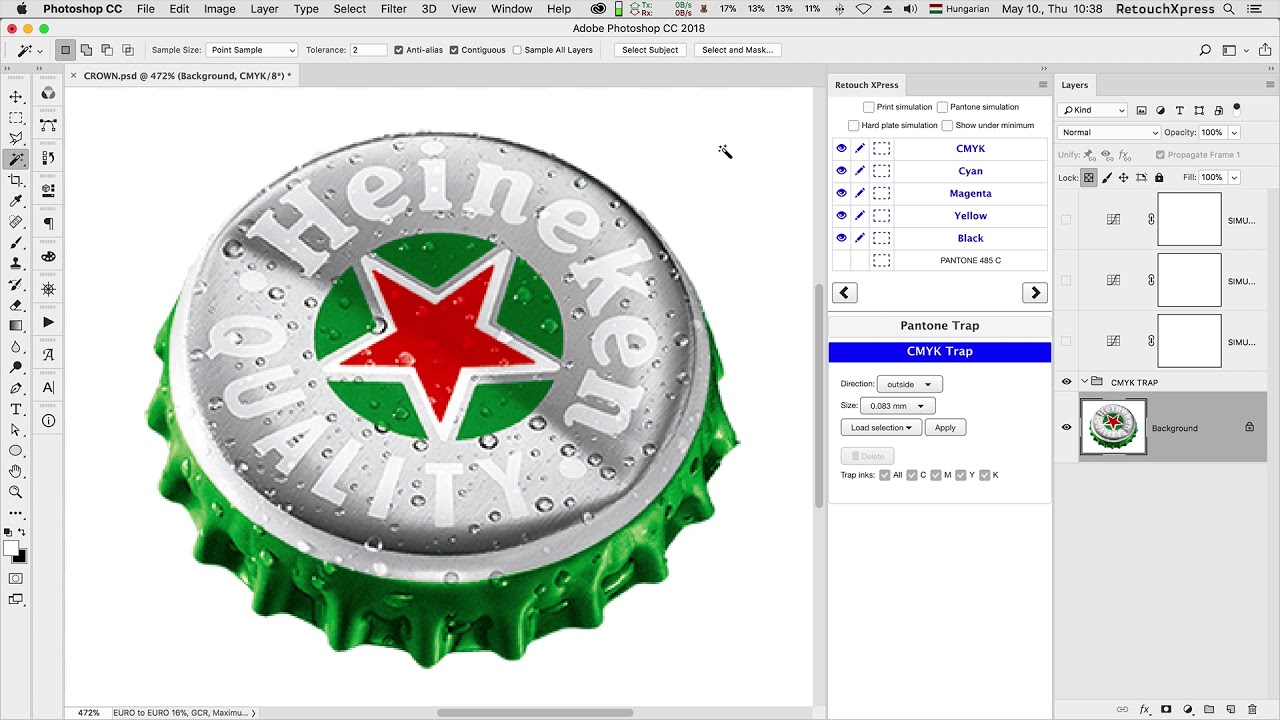The image size is (1280, 720).
Task: Select the Zoom tool
Action: (16, 492)
